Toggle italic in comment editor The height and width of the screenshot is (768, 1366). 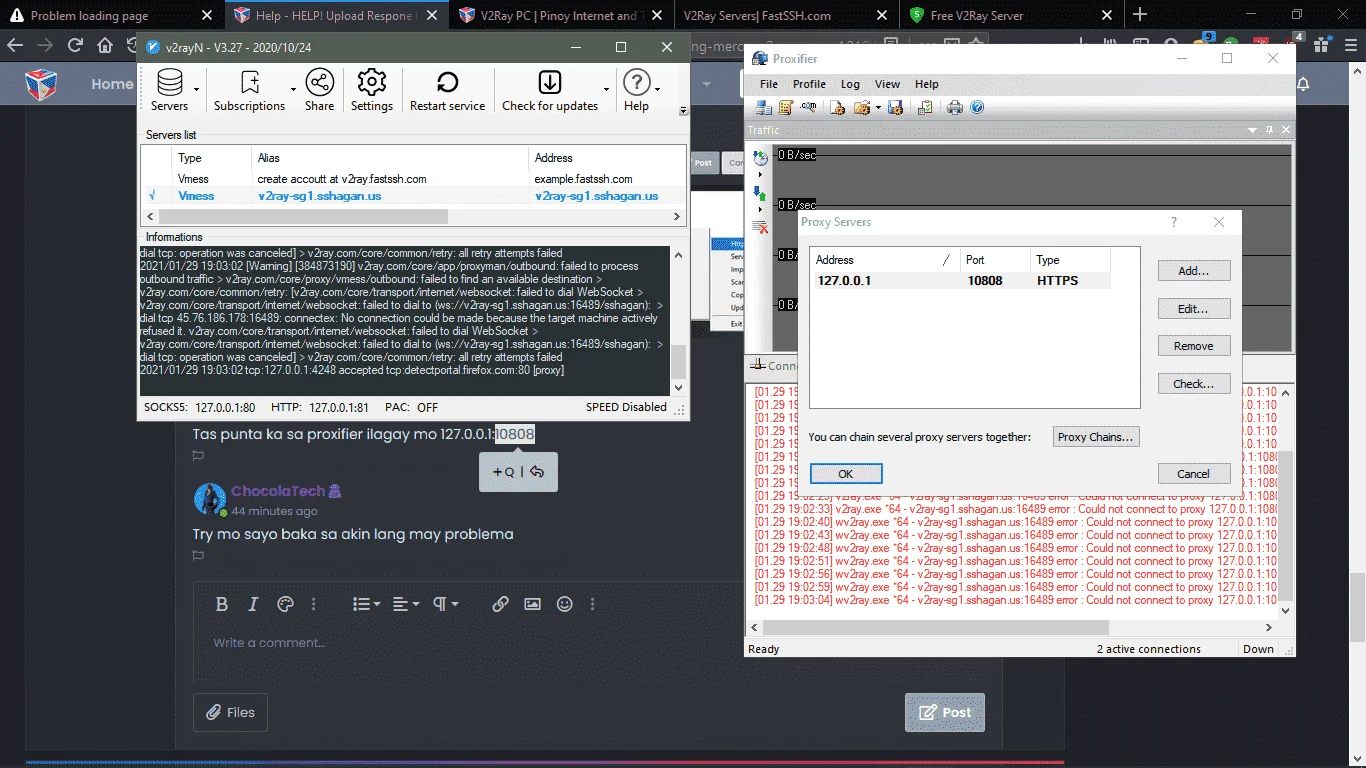pyautogui.click(x=253, y=604)
